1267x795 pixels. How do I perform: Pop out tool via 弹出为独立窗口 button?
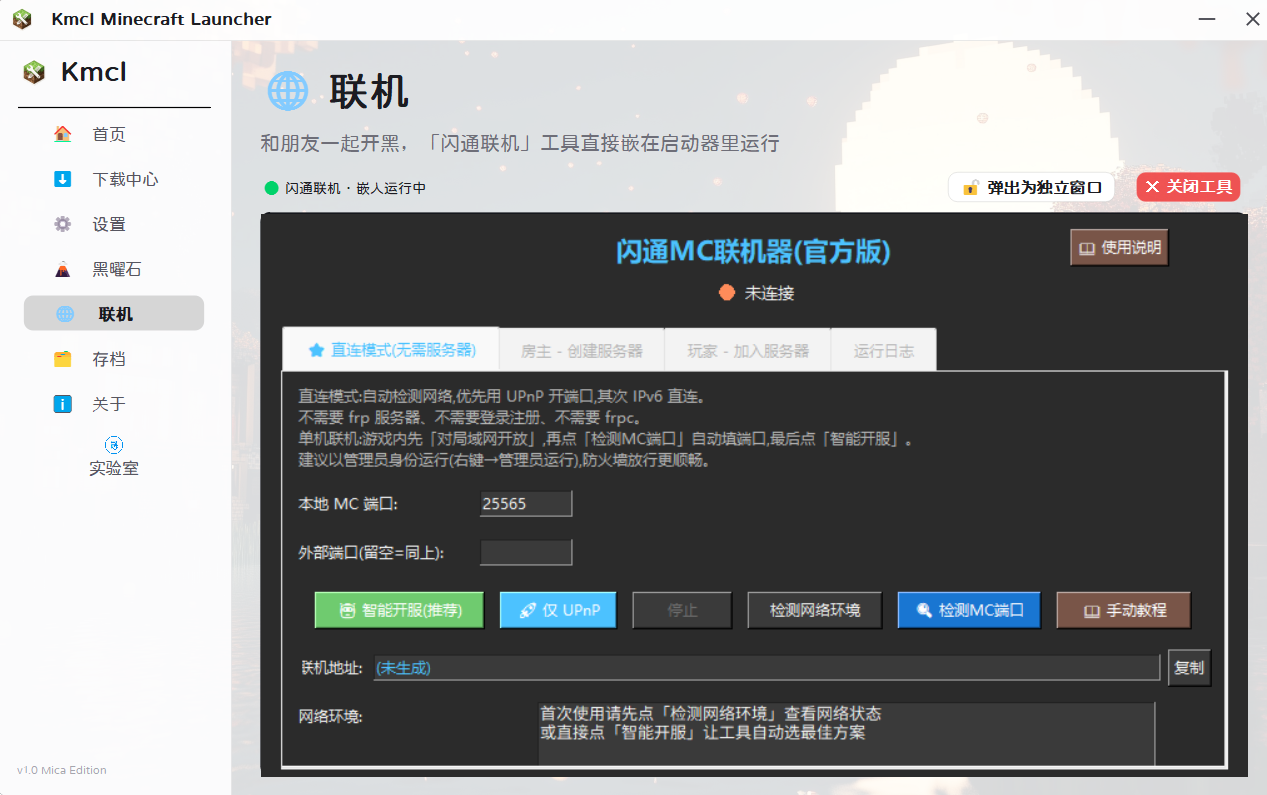(1031, 187)
